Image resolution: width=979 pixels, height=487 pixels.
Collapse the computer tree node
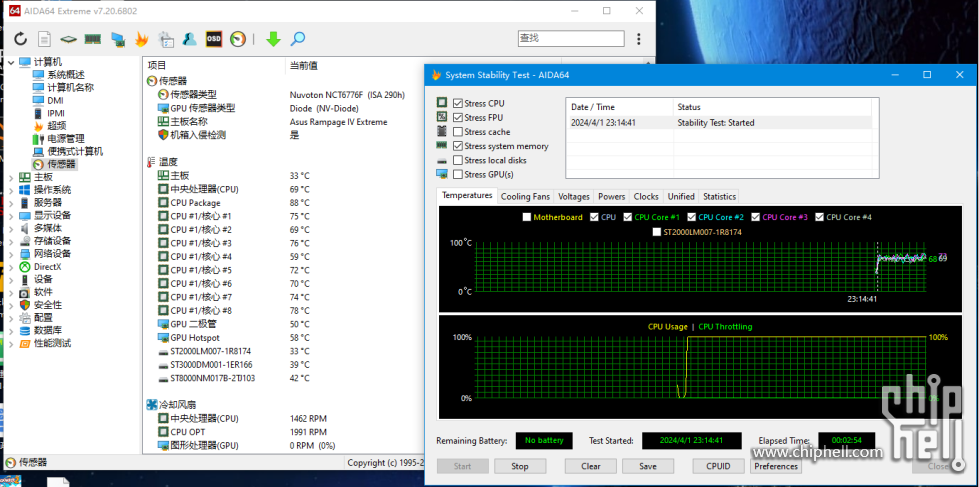coord(11,62)
